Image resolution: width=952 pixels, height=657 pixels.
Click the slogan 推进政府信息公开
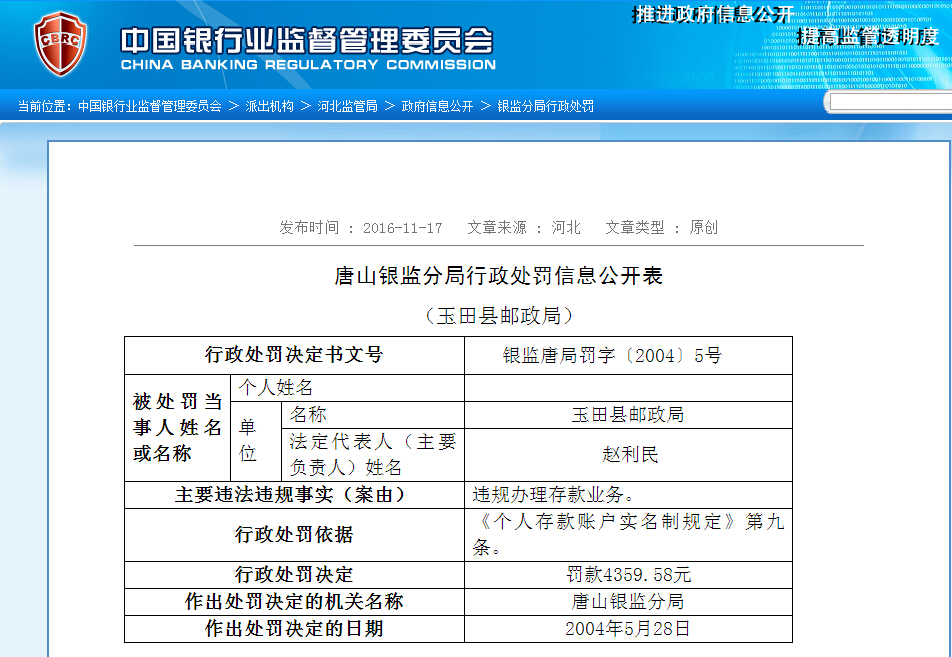coord(712,14)
